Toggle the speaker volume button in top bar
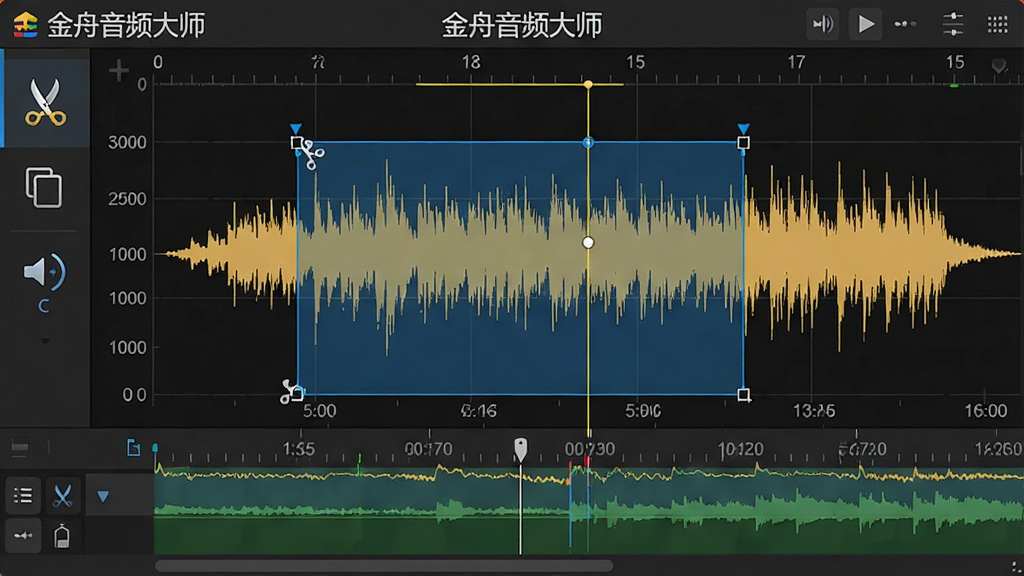 823,25
